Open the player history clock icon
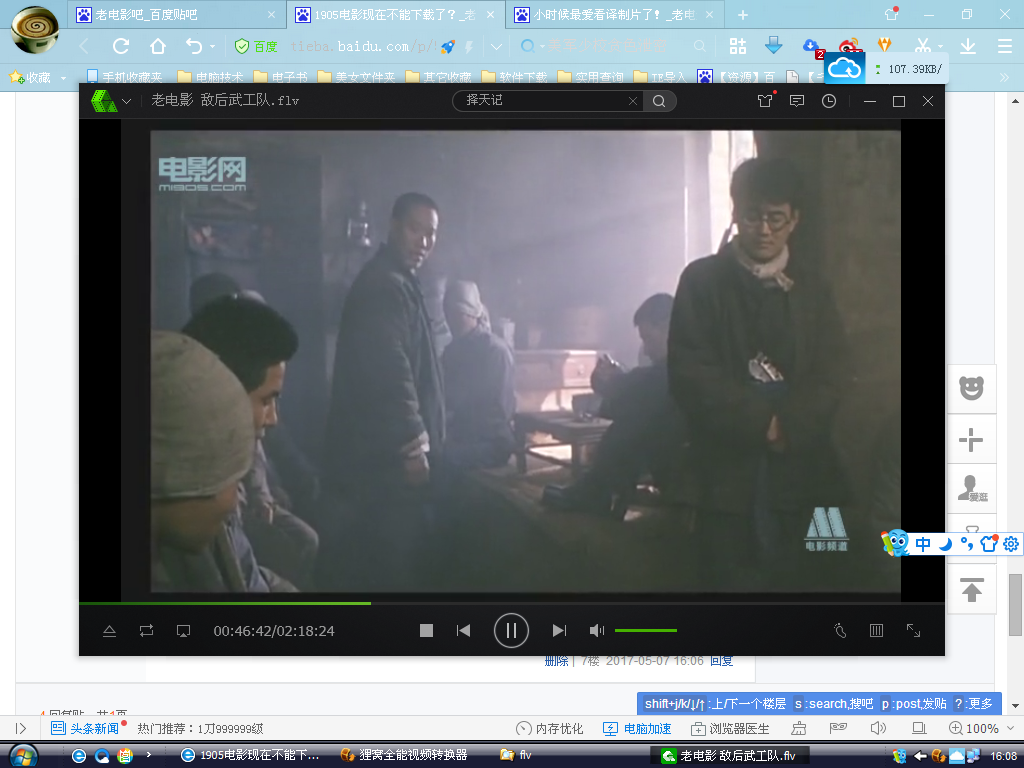The image size is (1024, 768). tap(829, 101)
